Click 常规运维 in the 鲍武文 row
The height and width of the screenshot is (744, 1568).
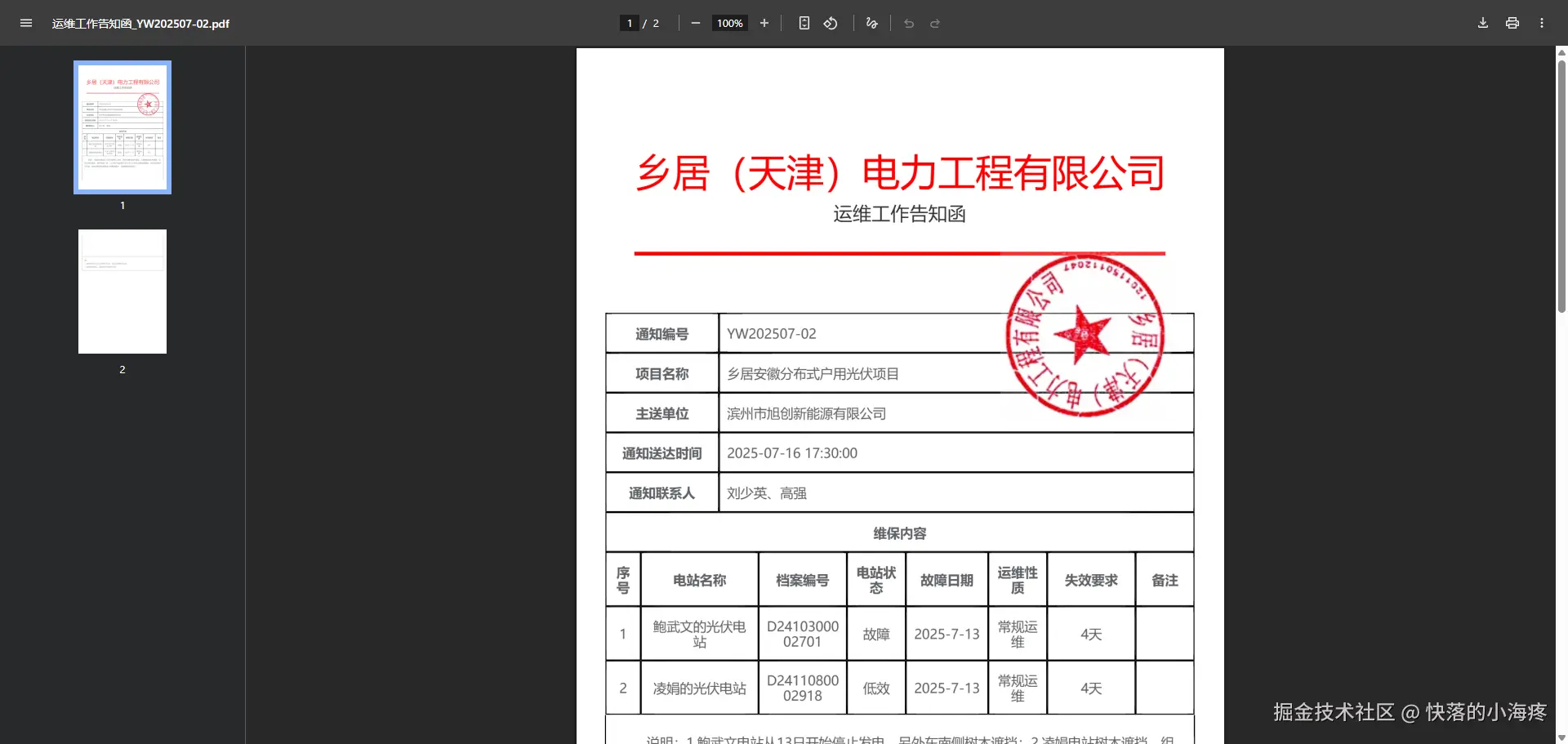click(1018, 634)
